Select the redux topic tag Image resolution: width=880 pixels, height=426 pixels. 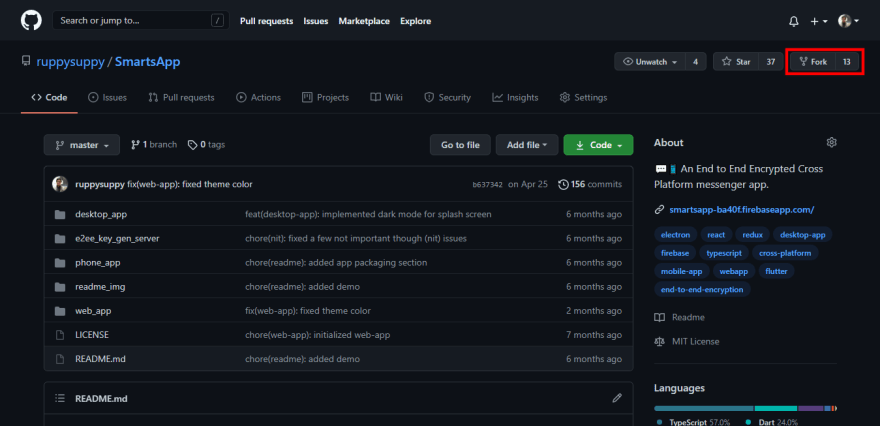[753, 235]
